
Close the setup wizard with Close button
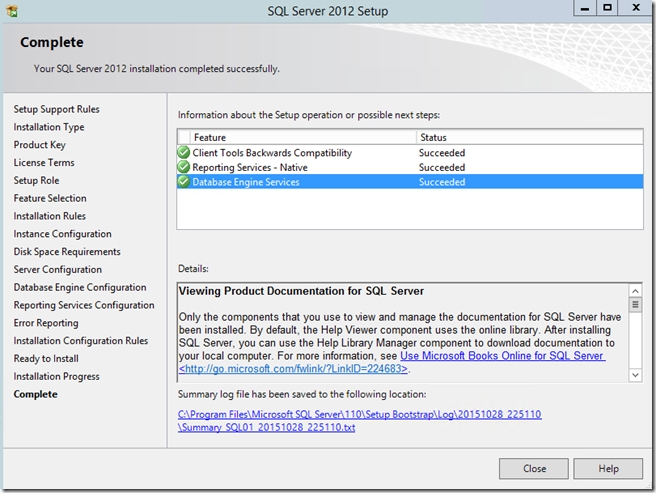pyautogui.click(x=534, y=469)
